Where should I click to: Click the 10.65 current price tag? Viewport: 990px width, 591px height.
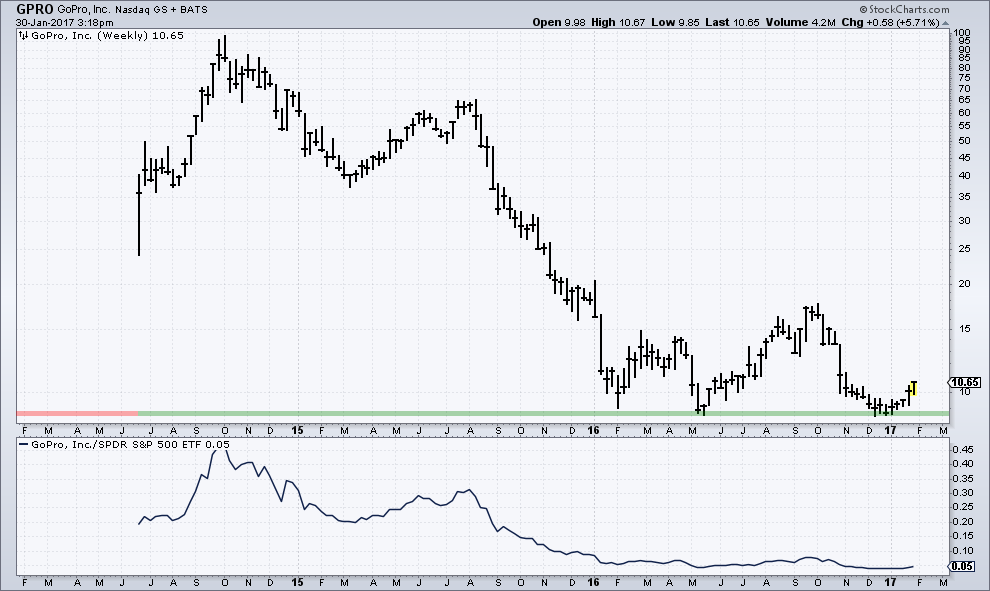(965, 382)
